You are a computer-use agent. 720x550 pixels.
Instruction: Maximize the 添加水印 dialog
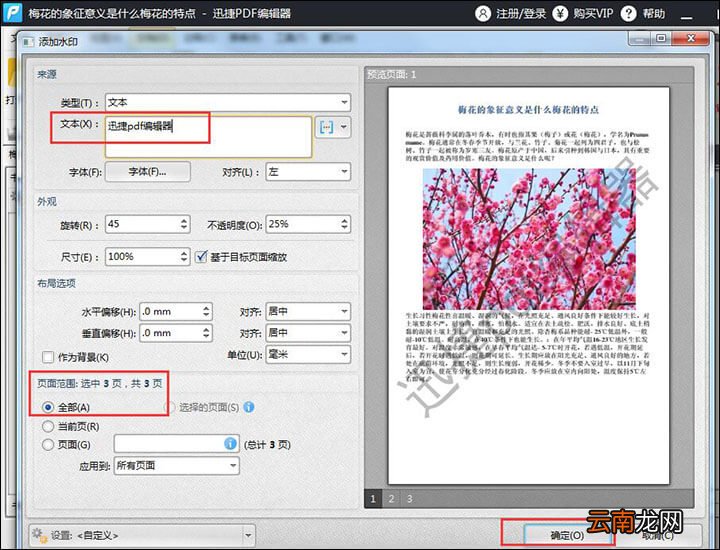pyautogui.click(x=661, y=39)
